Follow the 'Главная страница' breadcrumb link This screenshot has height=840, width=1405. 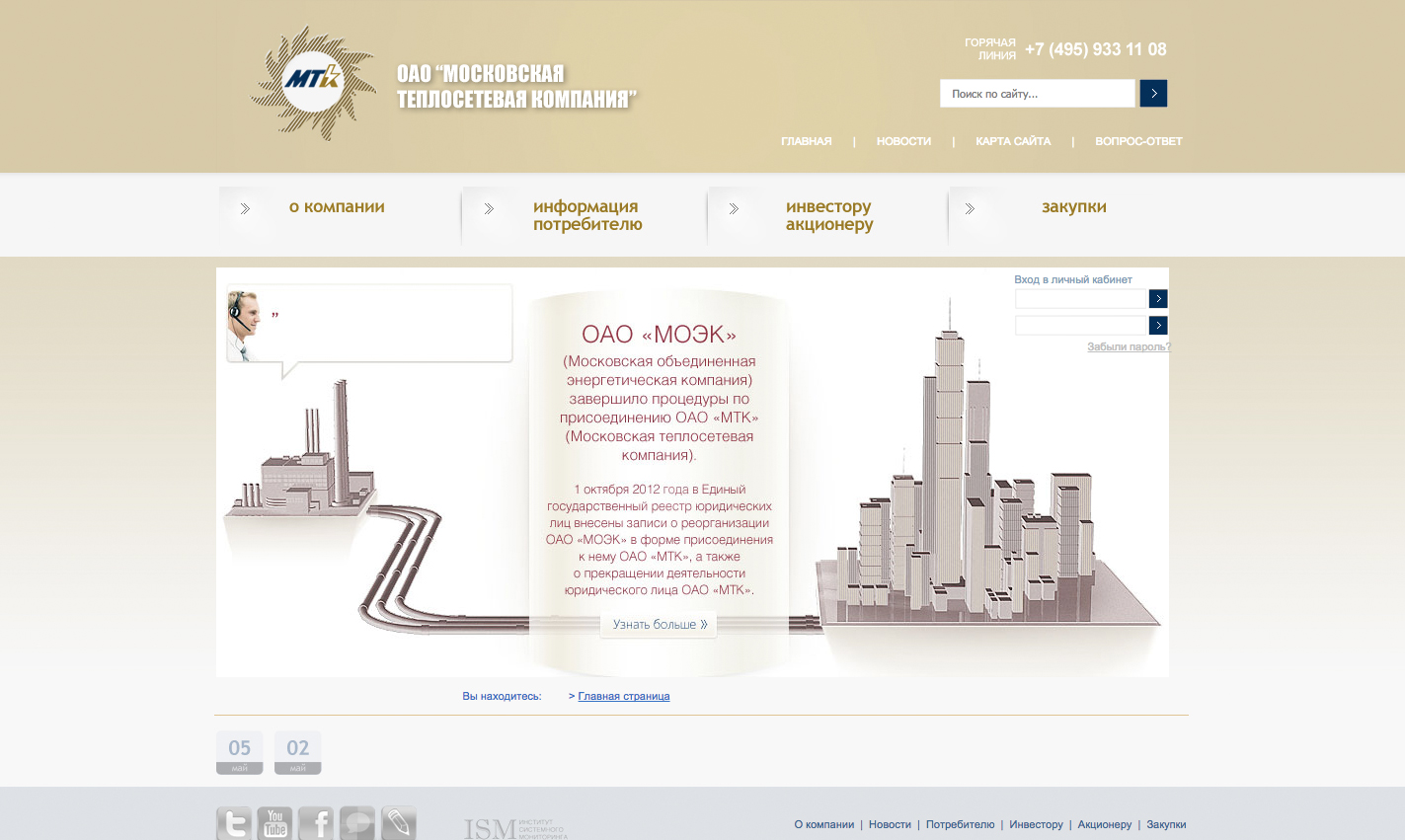624,696
